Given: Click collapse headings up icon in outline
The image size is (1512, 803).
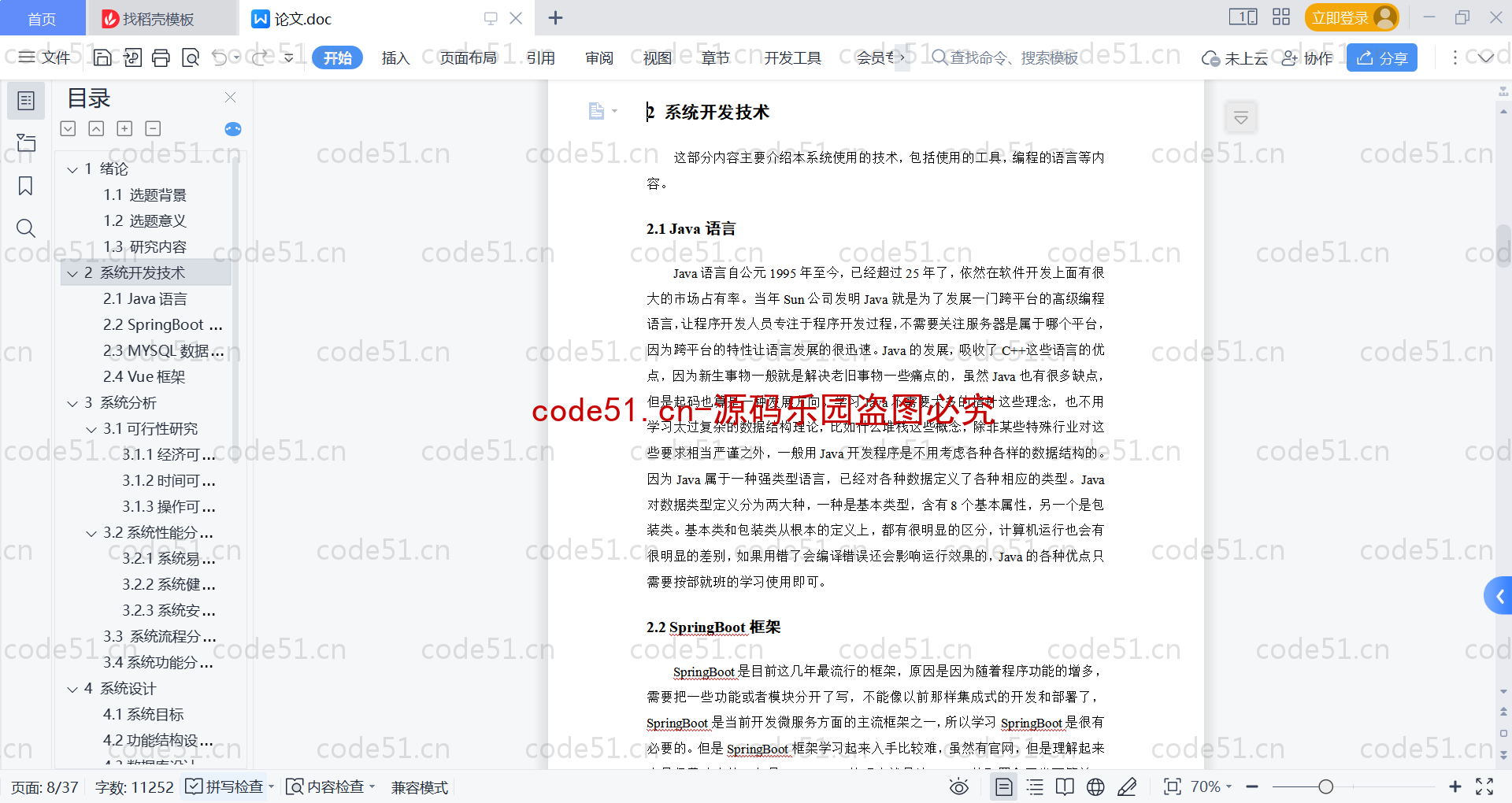Looking at the screenshot, I should (x=96, y=128).
